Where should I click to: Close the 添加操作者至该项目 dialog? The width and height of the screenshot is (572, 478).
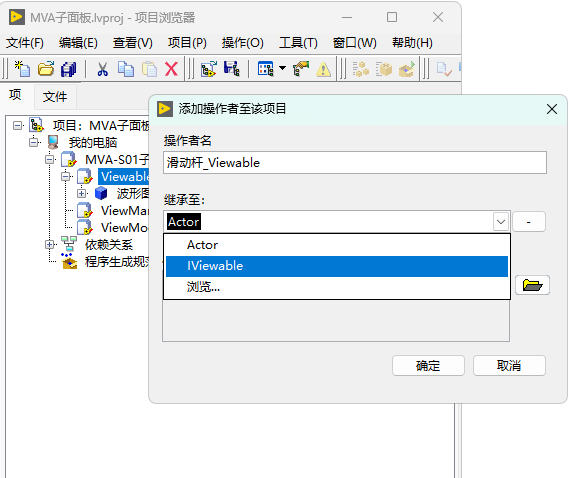pyautogui.click(x=552, y=109)
